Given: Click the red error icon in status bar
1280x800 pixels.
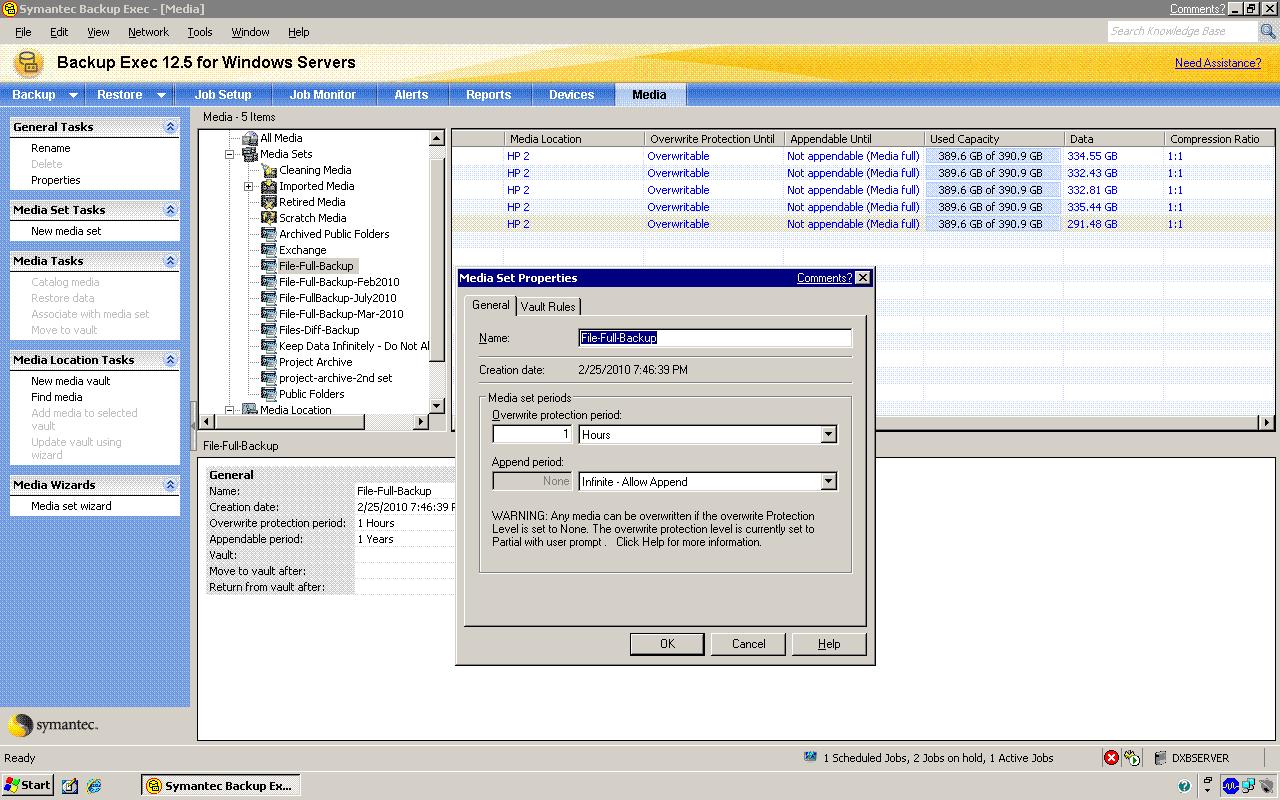Looking at the screenshot, I should [x=1111, y=758].
